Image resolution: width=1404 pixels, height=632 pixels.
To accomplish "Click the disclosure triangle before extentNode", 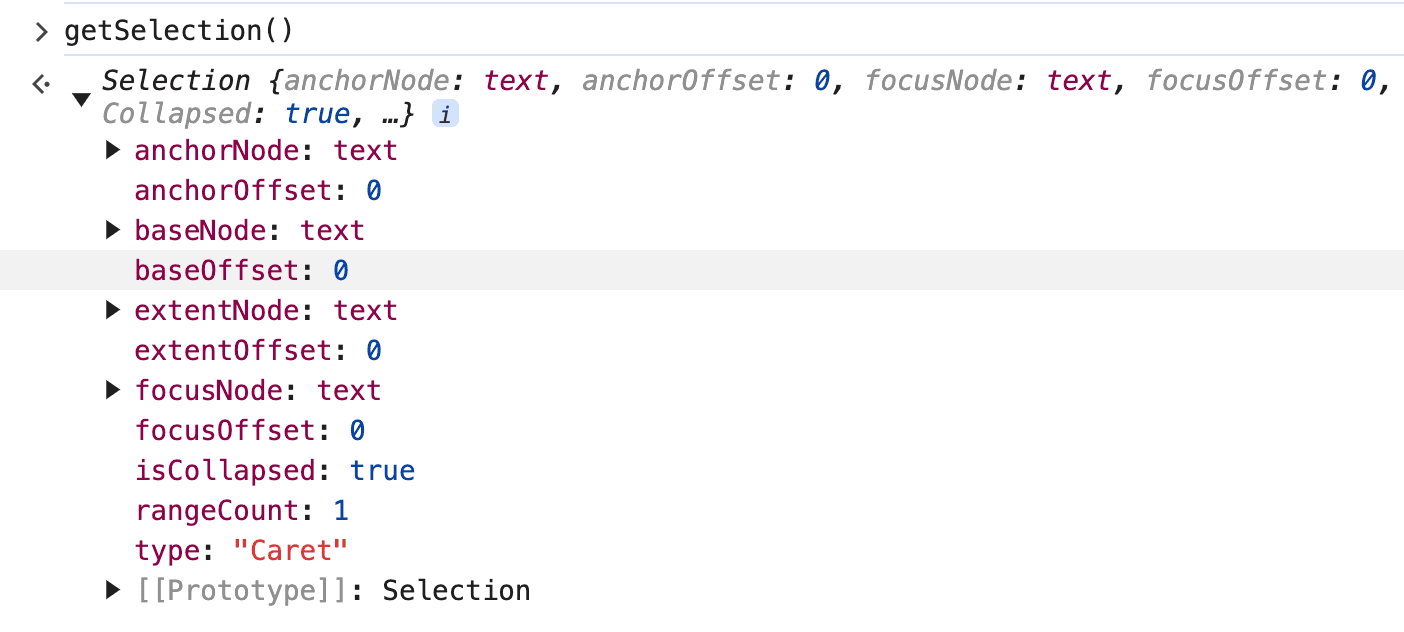I will point(112,310).
